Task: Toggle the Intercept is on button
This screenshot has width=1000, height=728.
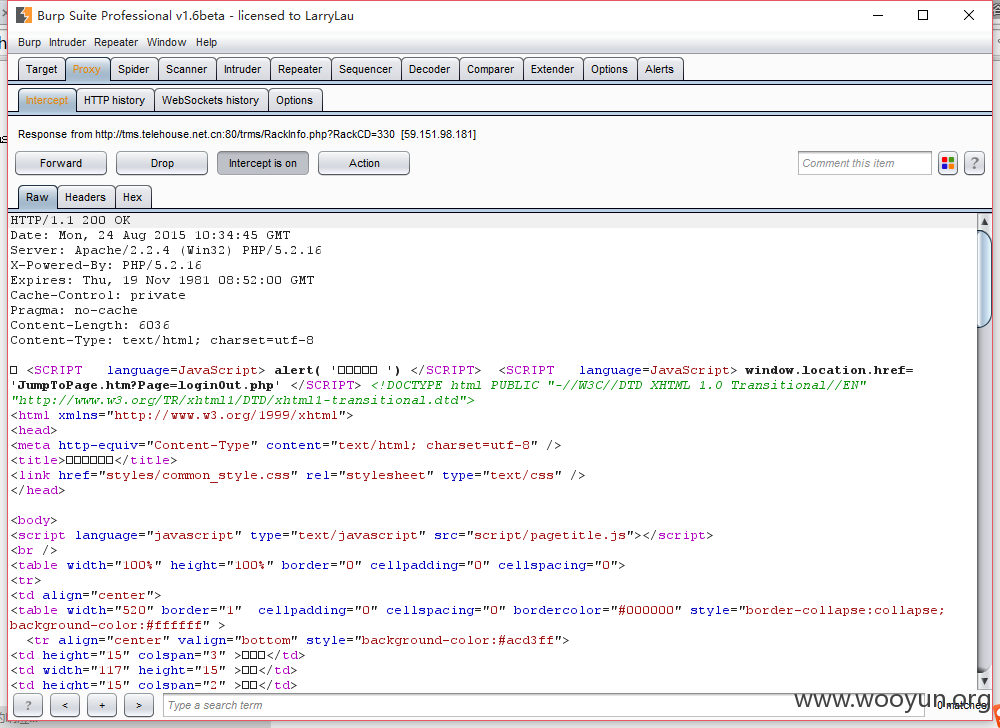Action: (263, 163)
